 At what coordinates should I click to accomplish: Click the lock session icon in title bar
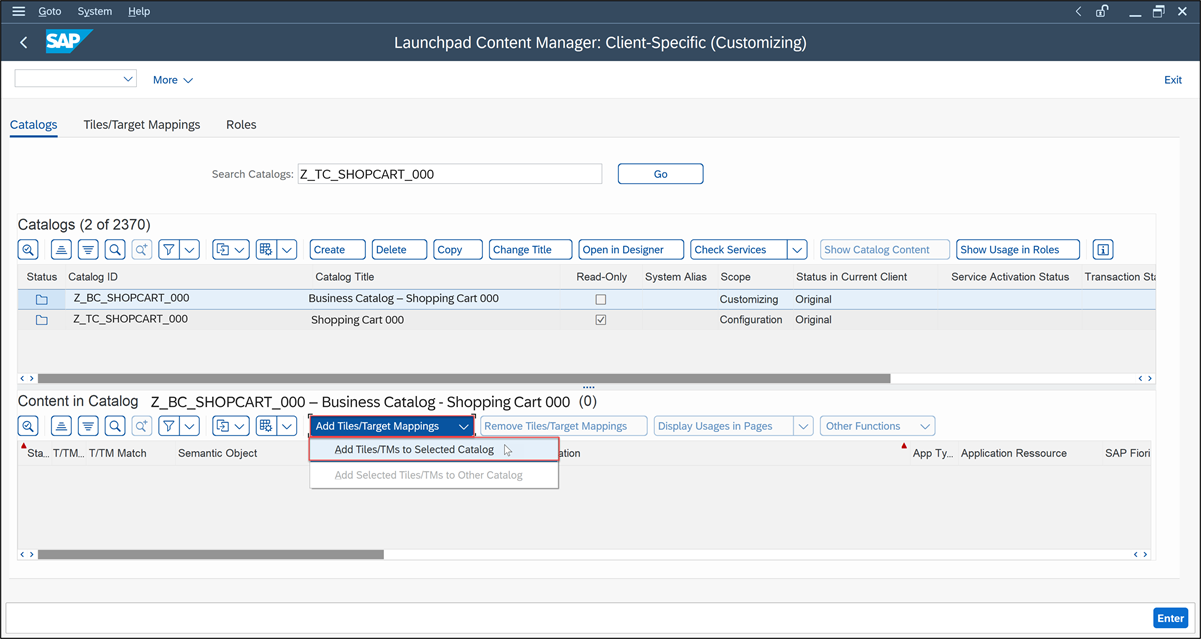coord(1102,11)
